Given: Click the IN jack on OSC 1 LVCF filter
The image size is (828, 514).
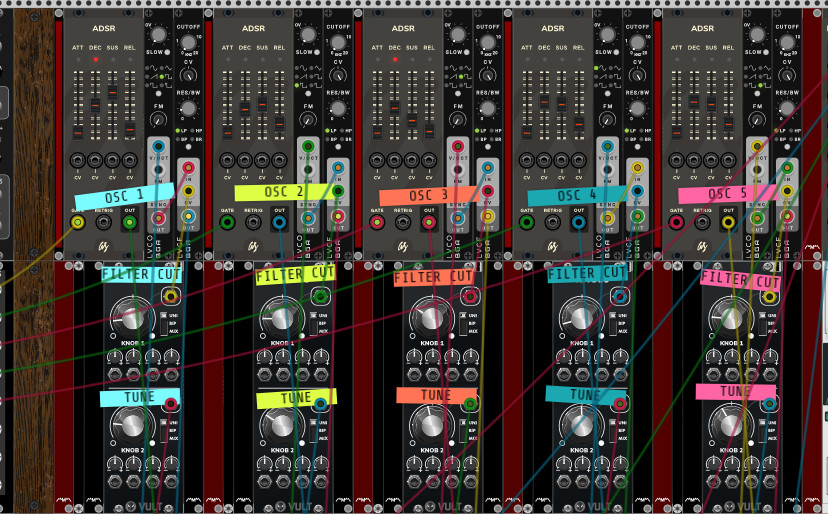Looking at the screenshot, I should (188, 168).
